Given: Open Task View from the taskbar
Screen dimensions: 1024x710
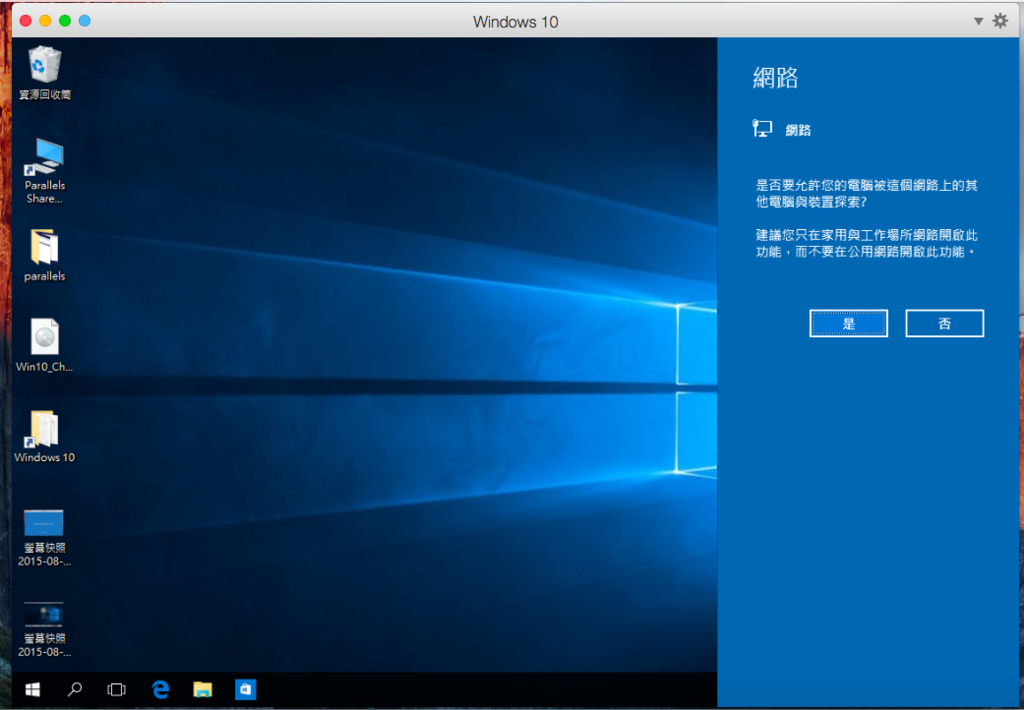Looking at the screenshot, I should pyautogui.click(x=117, y=689).
